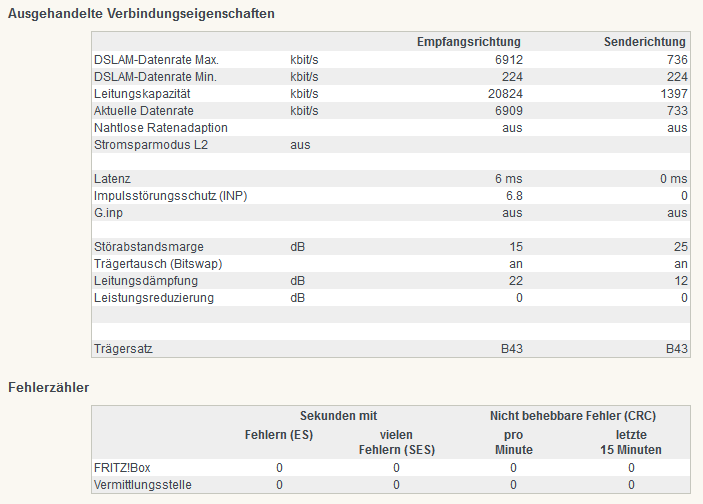Viewport: 703px width, 504px height.
Task: Select the Vermittlungsstelle row label
Action: click(x=143, y=485)
